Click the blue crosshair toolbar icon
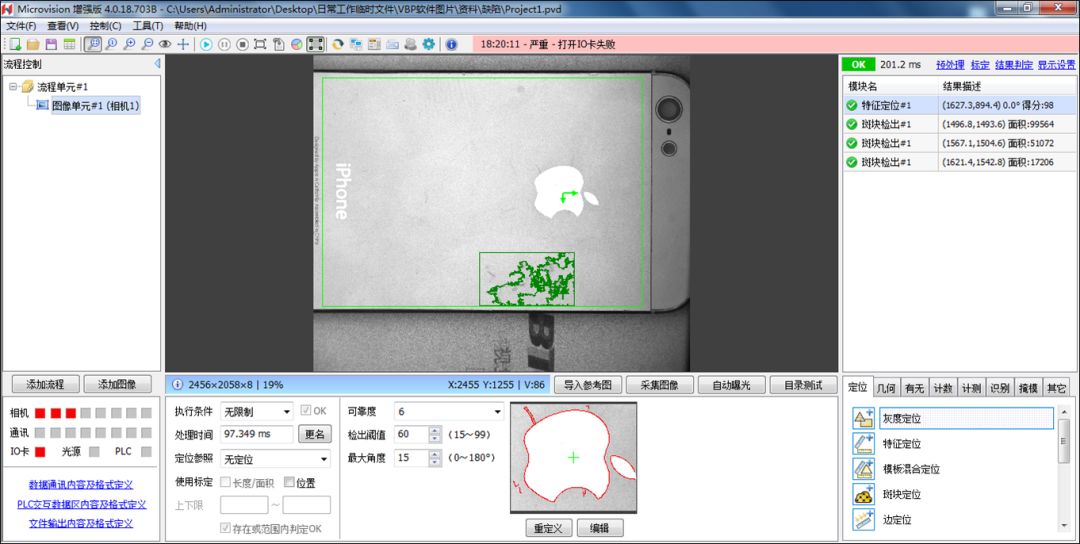1080x544 pixels. (183, 44)
